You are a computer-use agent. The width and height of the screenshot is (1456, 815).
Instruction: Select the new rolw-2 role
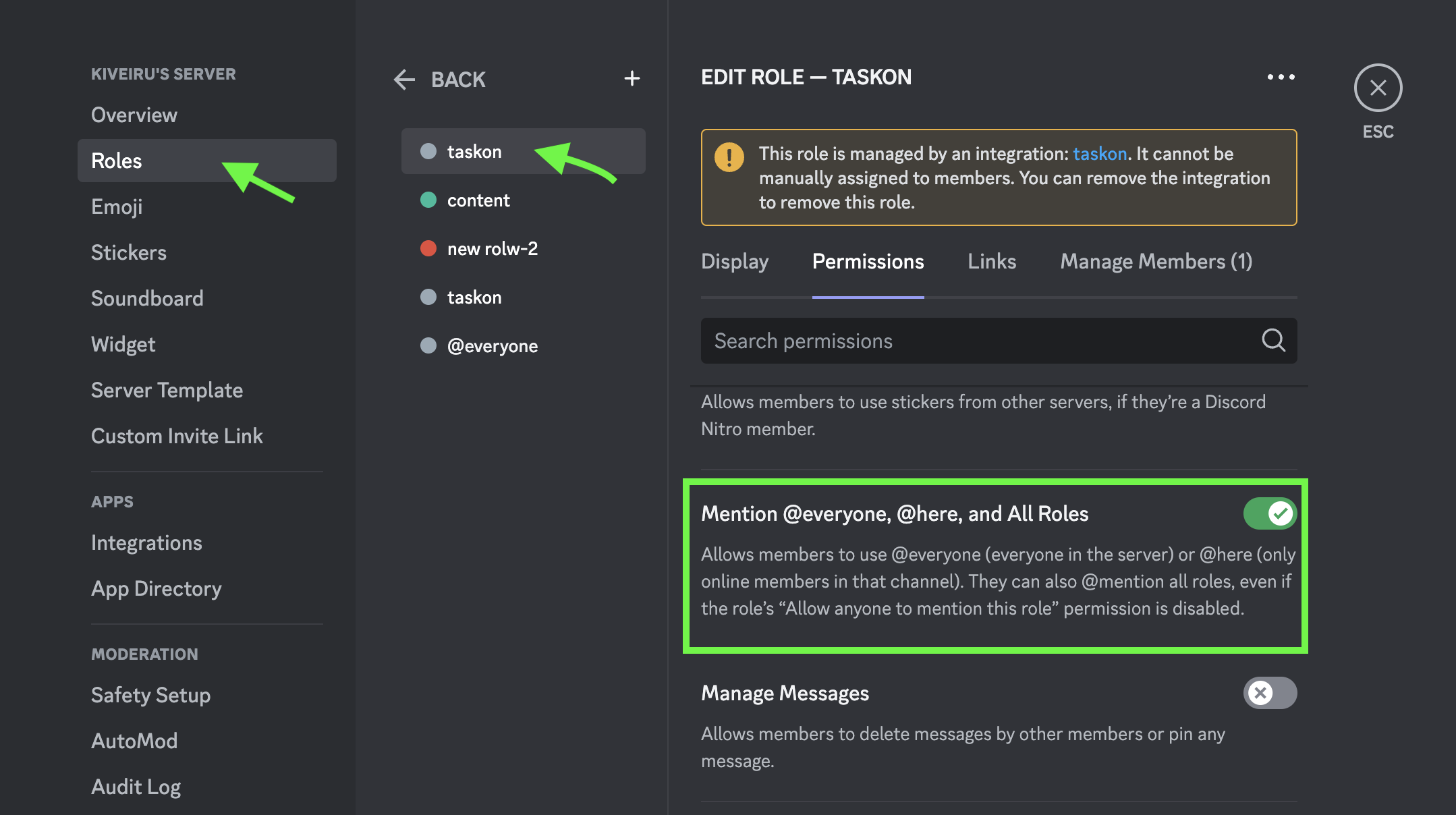coord(523,249)
